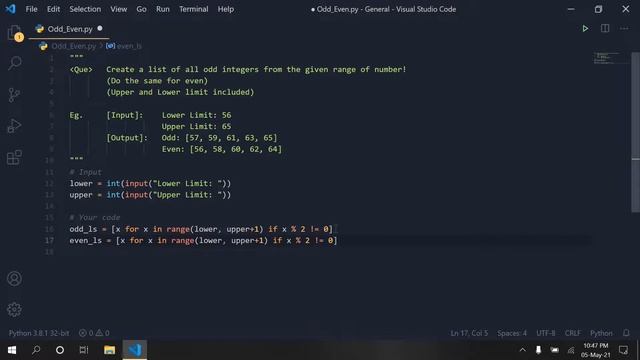The height and width of the screenshot is (360, 640).
Task: Open the Edit menu
Action: [53, 9]
